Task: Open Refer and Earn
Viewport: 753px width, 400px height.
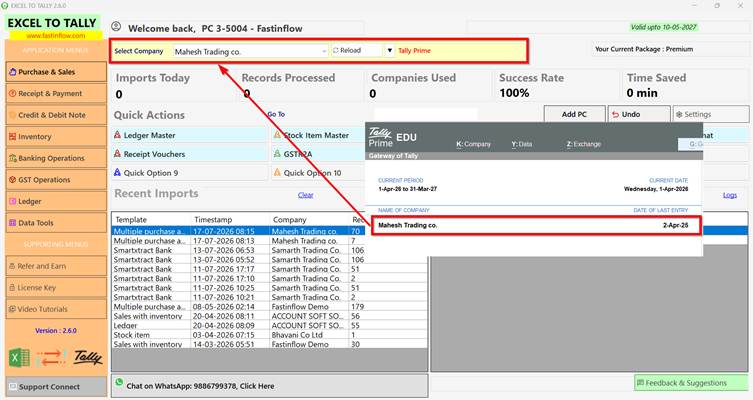Action: tap(56, 266)
